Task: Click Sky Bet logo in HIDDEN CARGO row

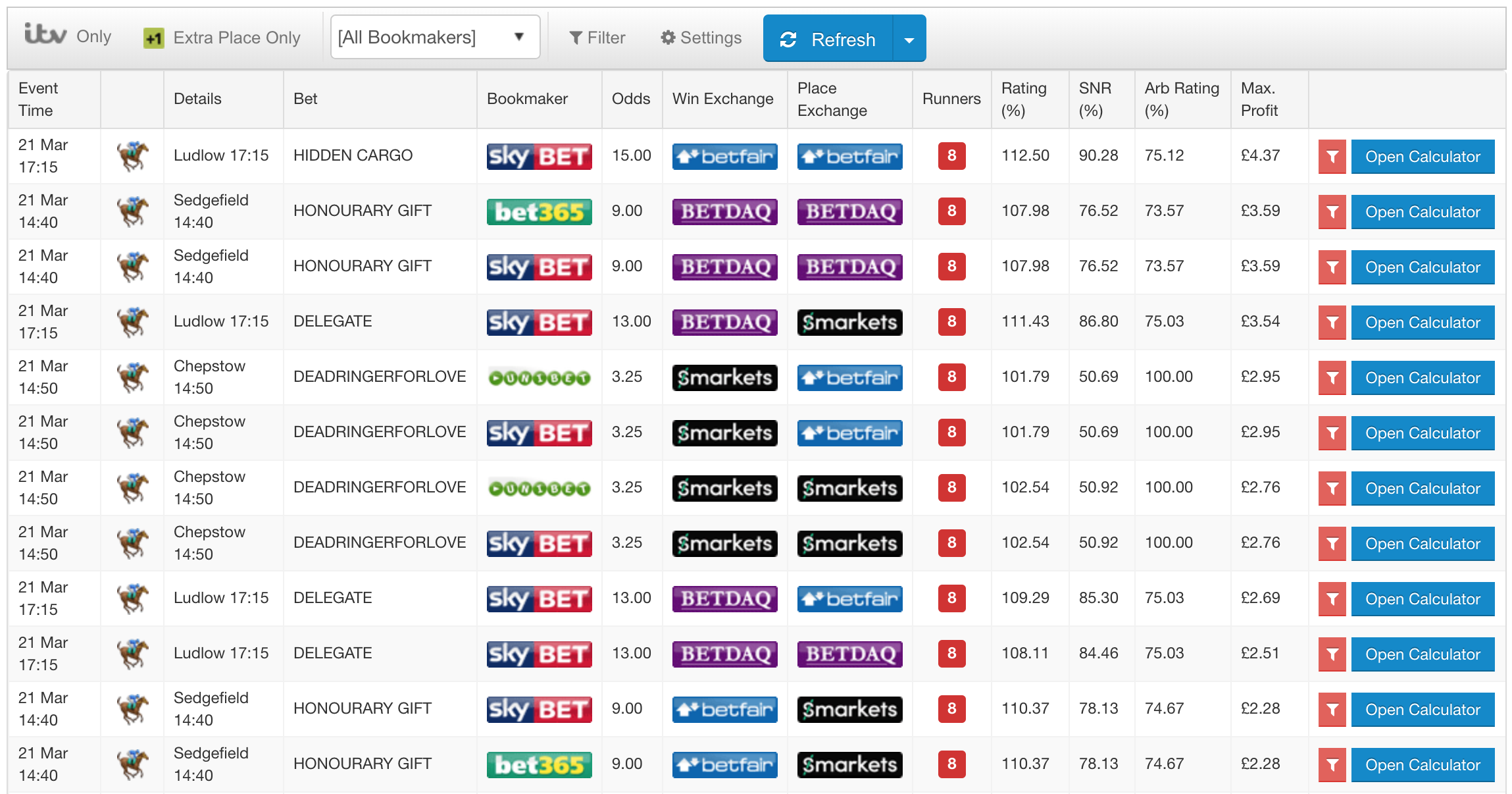Action: click(x=539, y=157)
